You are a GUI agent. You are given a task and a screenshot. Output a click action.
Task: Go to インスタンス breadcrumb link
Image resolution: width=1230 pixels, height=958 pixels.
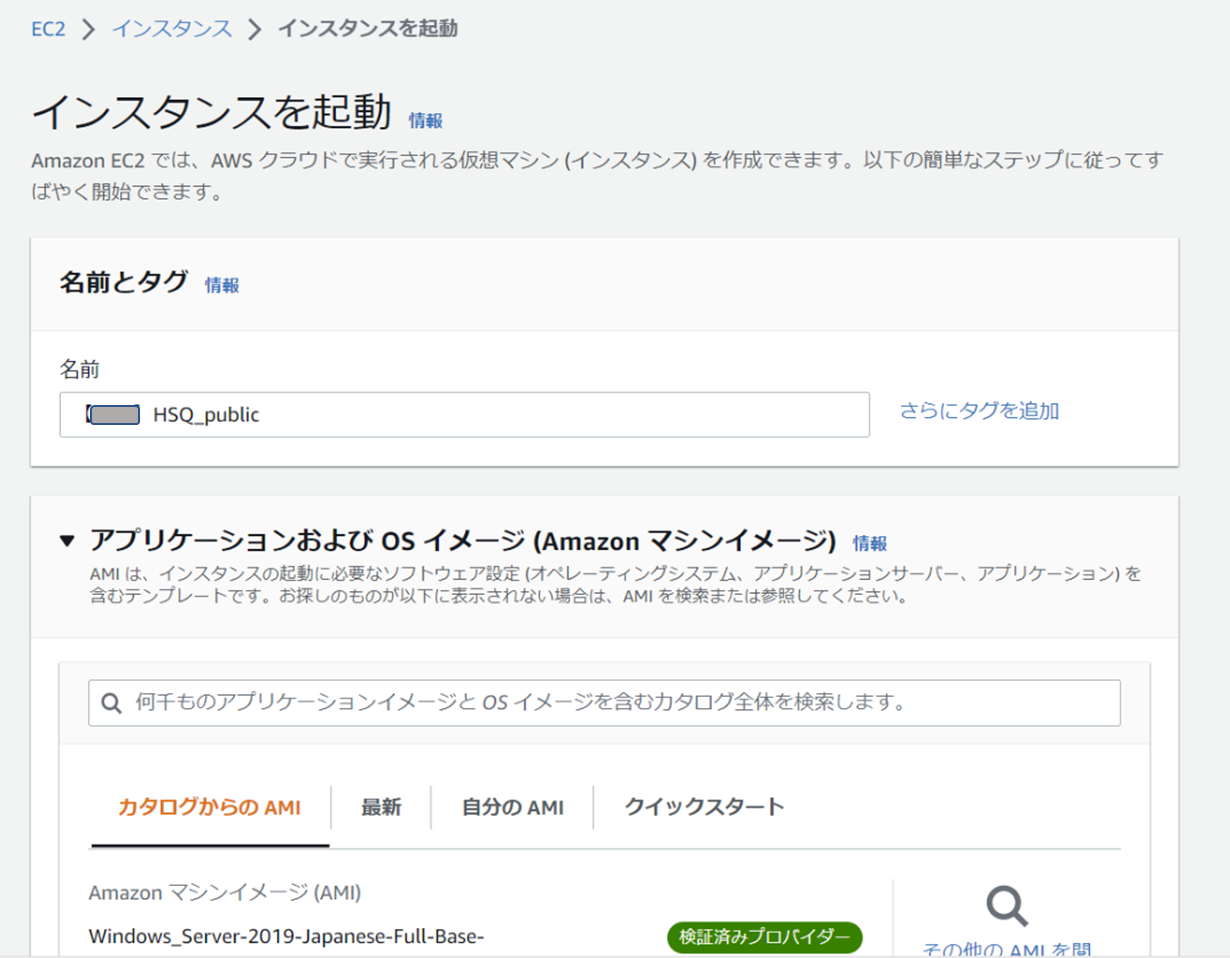click(x=172, y=29)
